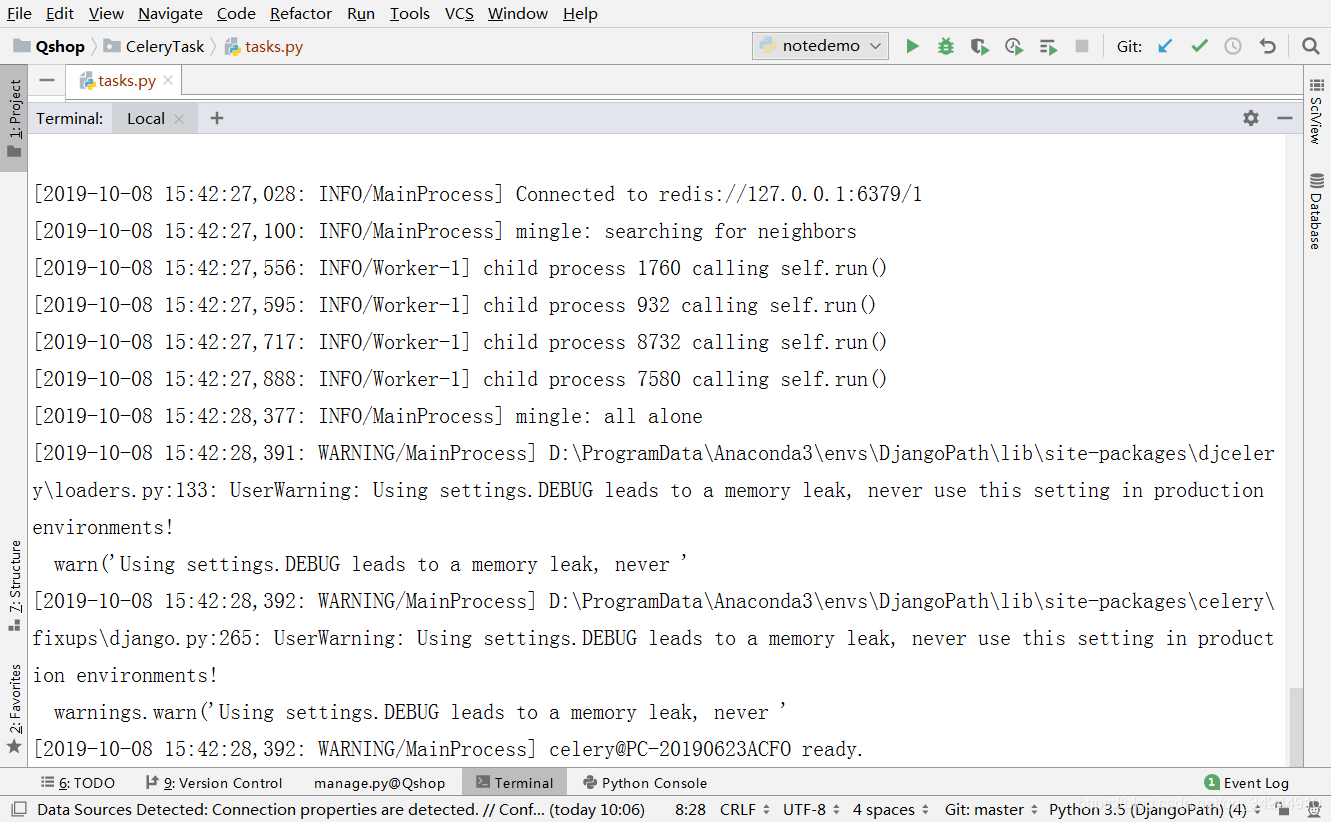The height and width of the screenshot is (822, 1331).
Task: Toggle tool window bars in status corner
Action: click(x=18, y=809)
